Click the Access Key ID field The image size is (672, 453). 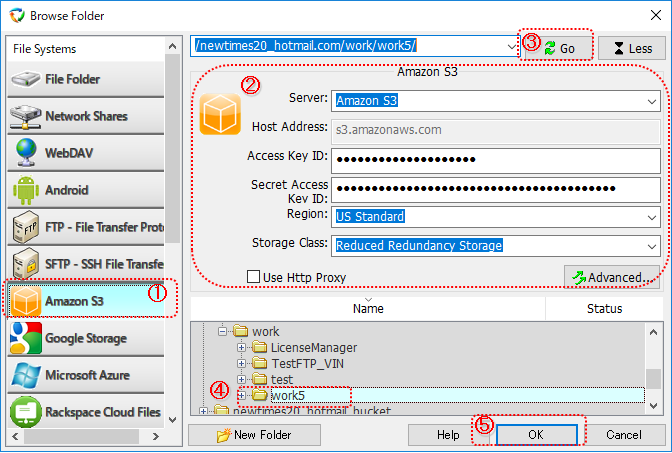tap(495, 160)
